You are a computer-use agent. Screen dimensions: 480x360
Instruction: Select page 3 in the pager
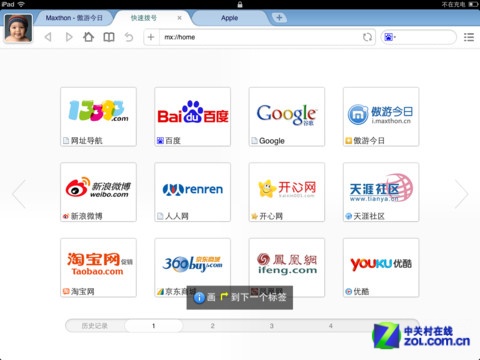pos(271,326)
